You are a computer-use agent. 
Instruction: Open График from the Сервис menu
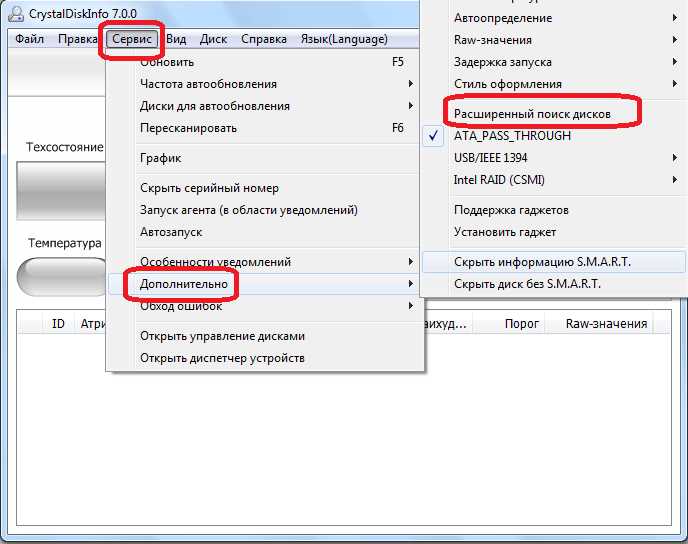coord(265,158)
